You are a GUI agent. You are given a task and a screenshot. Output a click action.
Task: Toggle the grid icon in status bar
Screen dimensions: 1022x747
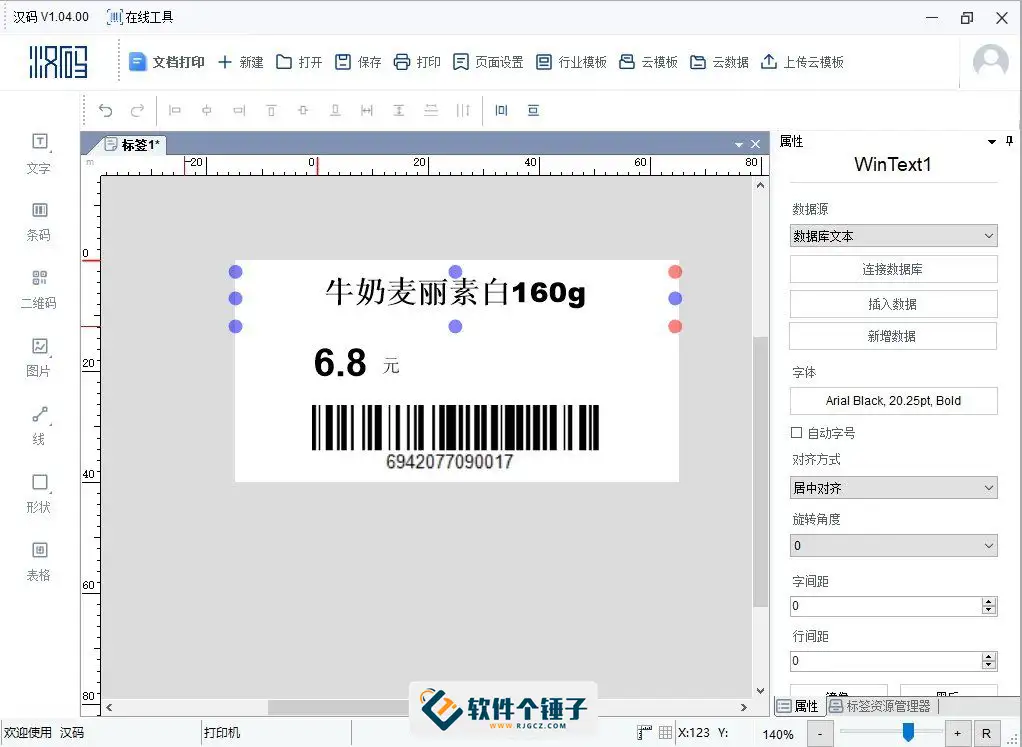click(x=665, y=733)
